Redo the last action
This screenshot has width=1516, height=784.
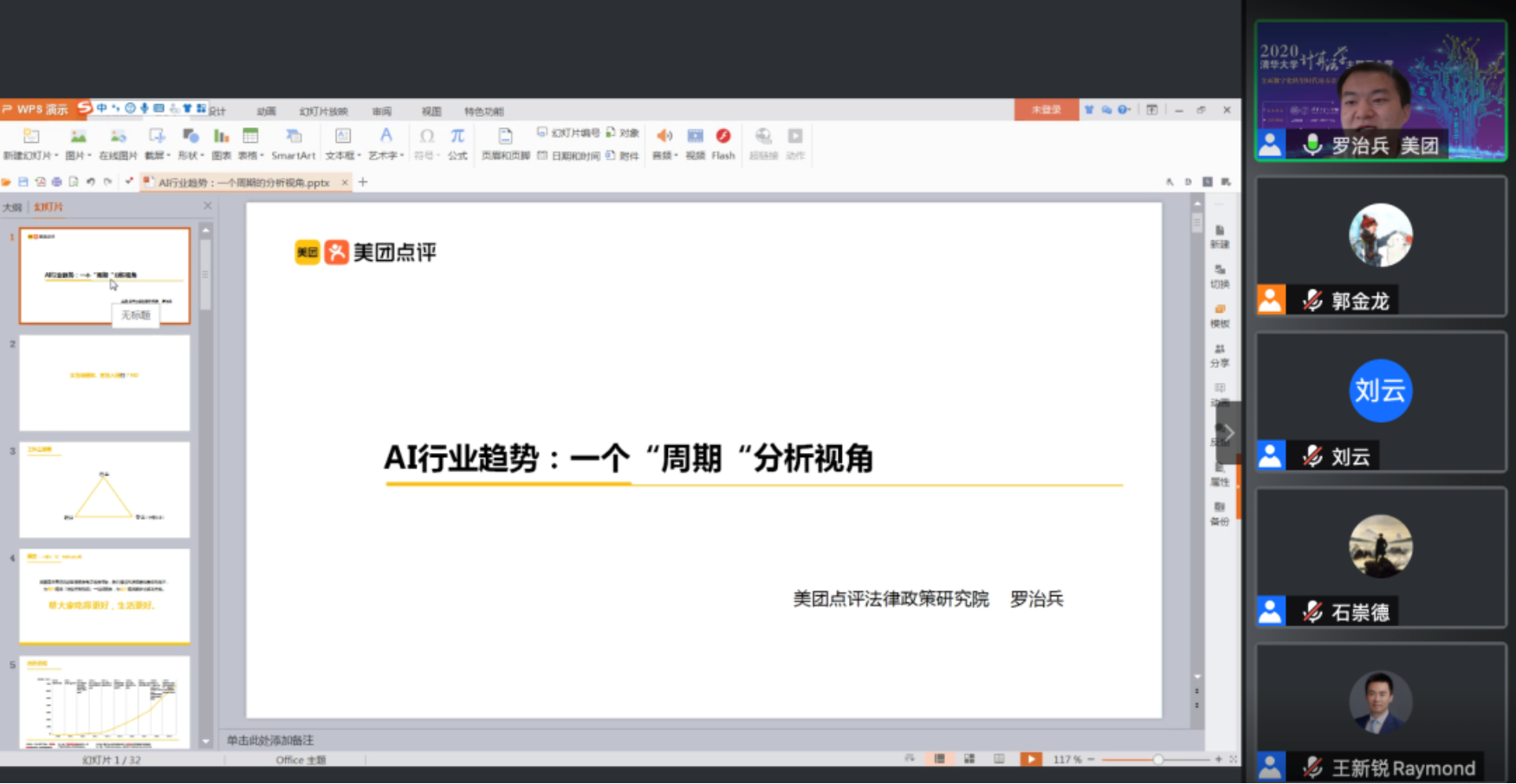pyautogui.click(x=107, y=182)
